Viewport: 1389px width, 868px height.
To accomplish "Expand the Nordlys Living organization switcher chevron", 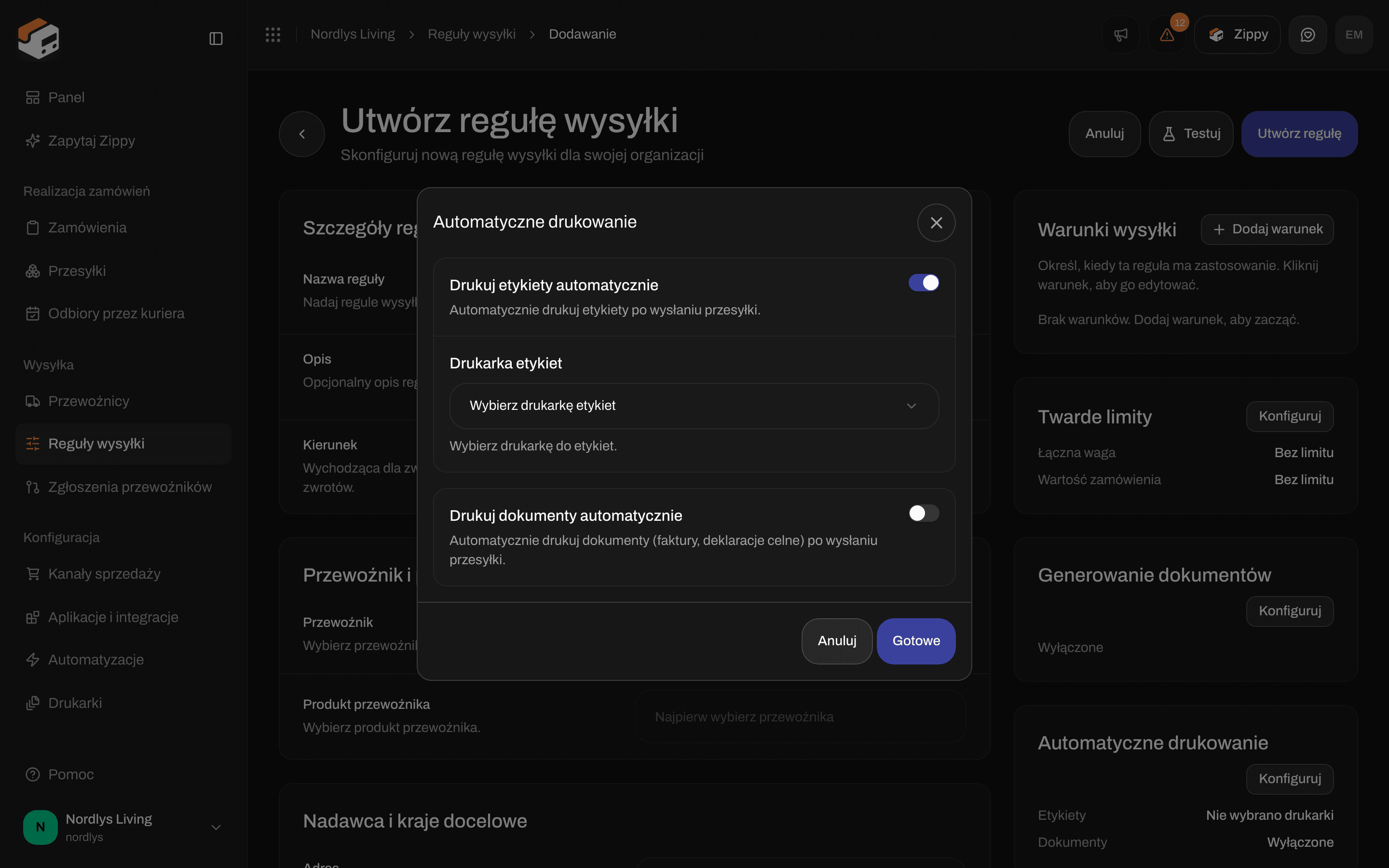I will pos(216,827).
